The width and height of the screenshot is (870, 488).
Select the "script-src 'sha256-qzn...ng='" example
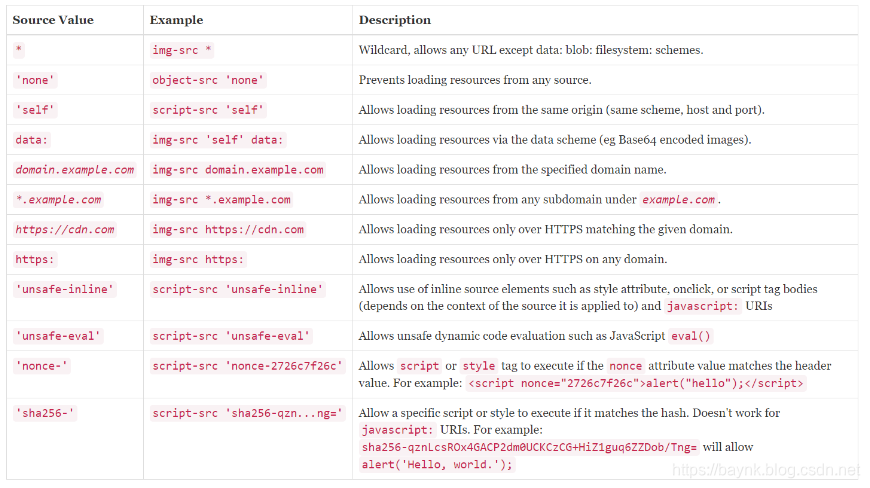click(x=247, y=413)
